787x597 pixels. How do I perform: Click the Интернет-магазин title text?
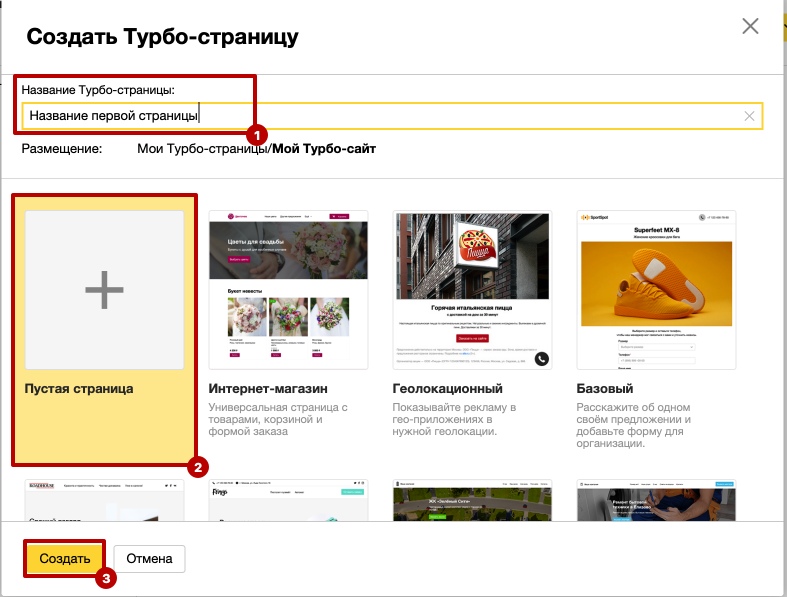[x=268, y=389]
